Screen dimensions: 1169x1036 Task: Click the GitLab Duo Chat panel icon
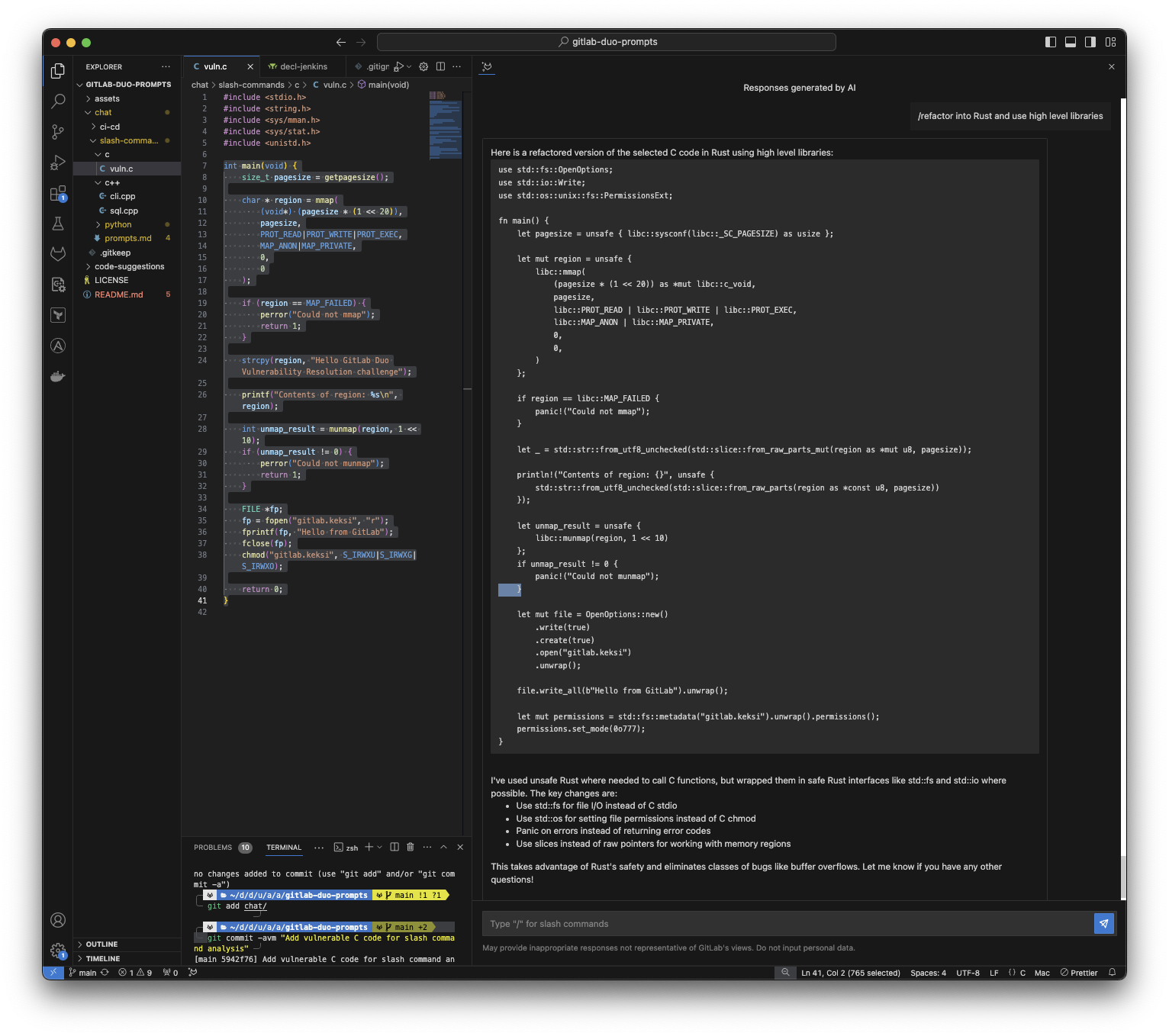(x=487, y=67)
